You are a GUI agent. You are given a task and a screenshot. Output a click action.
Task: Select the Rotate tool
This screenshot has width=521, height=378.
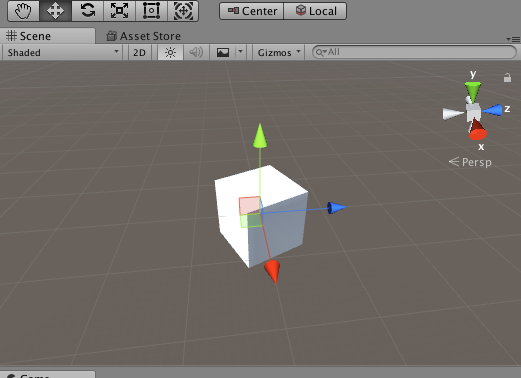(87, 11)
